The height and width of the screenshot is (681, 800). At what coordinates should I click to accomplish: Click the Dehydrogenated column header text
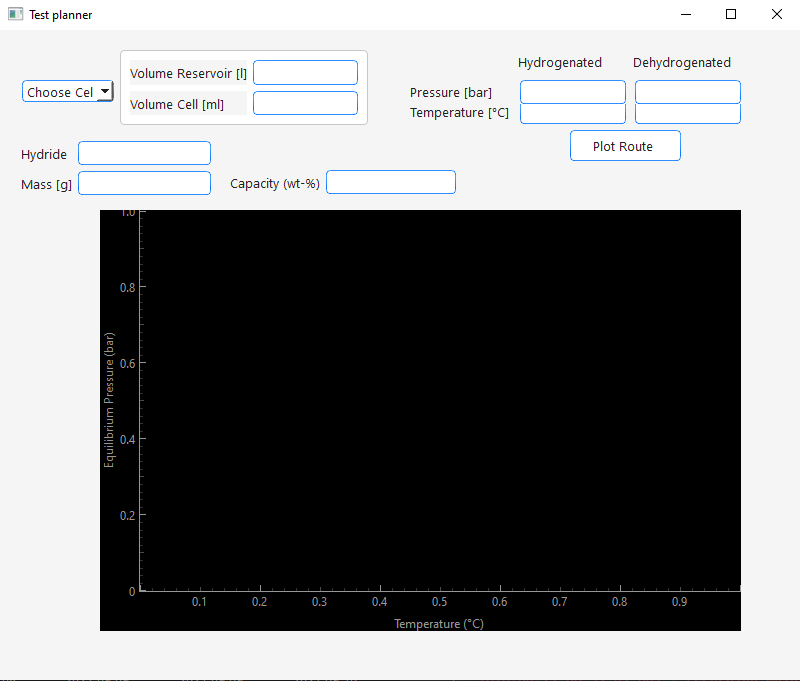[682, 63]
